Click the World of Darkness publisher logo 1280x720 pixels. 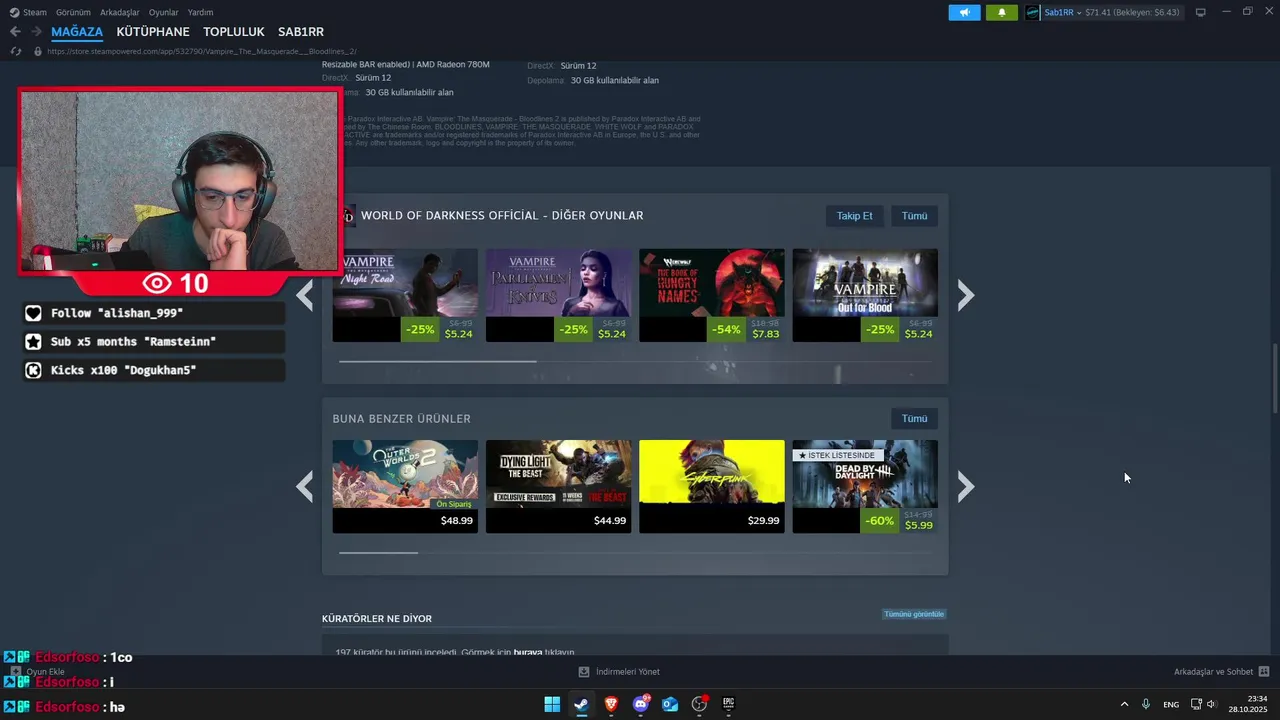click(348, 216)
